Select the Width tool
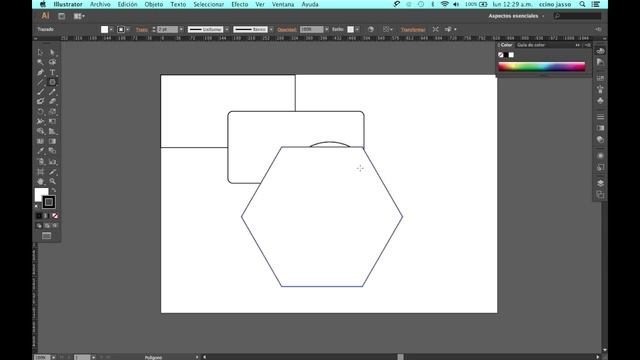This screenshot has height=360, width=640. pyautogui.click(x=40, y=121)
